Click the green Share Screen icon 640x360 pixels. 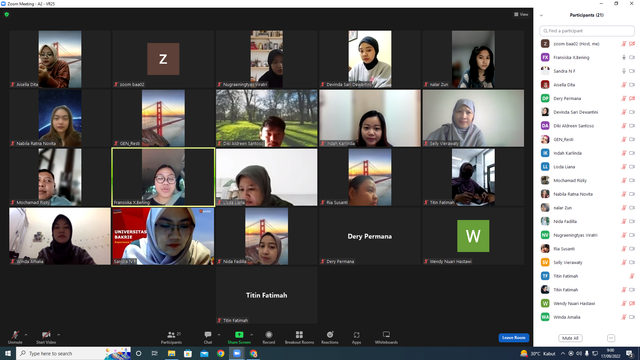tap(239, 335)
